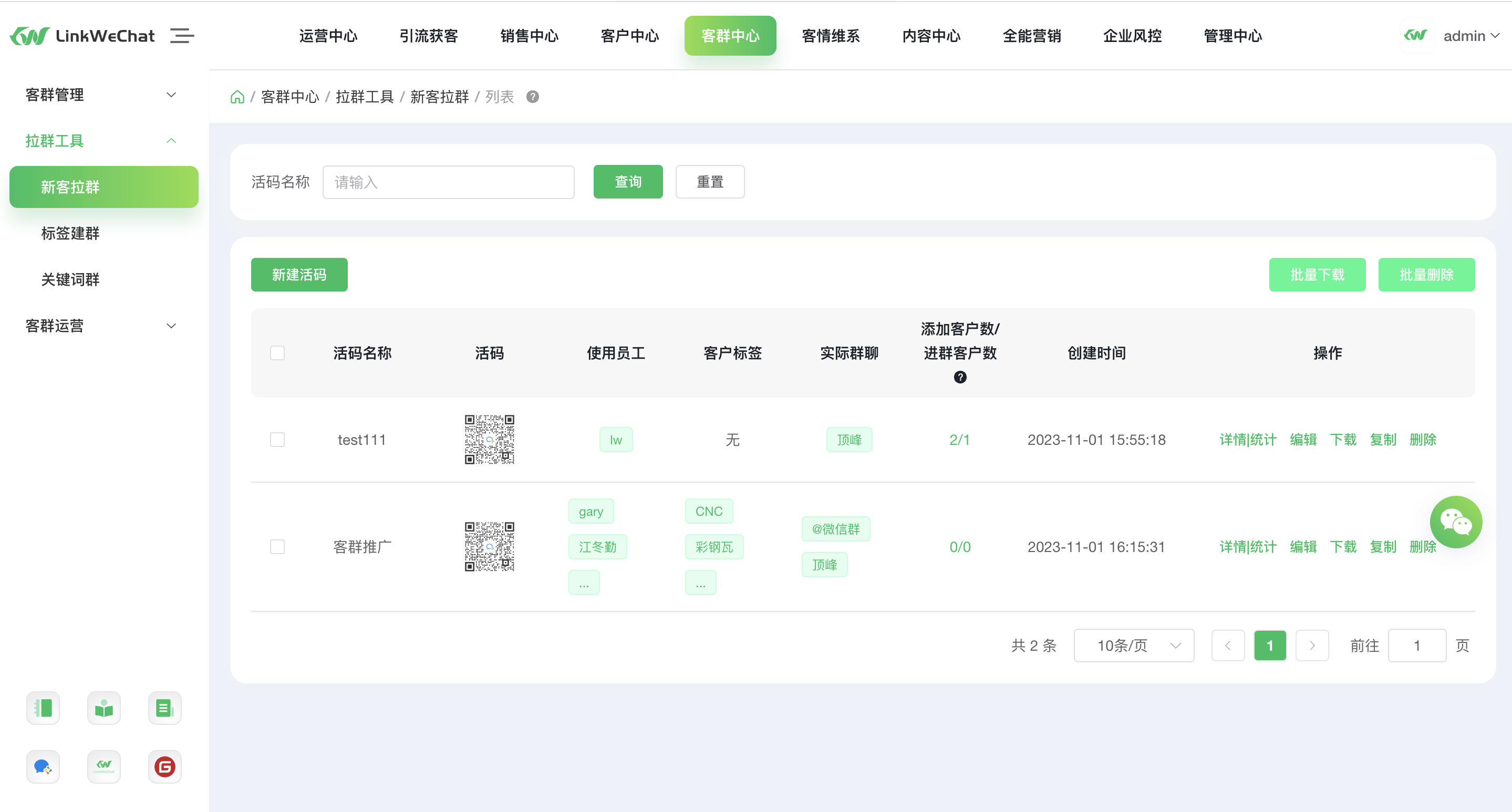This screenshot has height=812, width=1512.
Task: Expand the 客群管理 sidebar group
Action: 101,95
